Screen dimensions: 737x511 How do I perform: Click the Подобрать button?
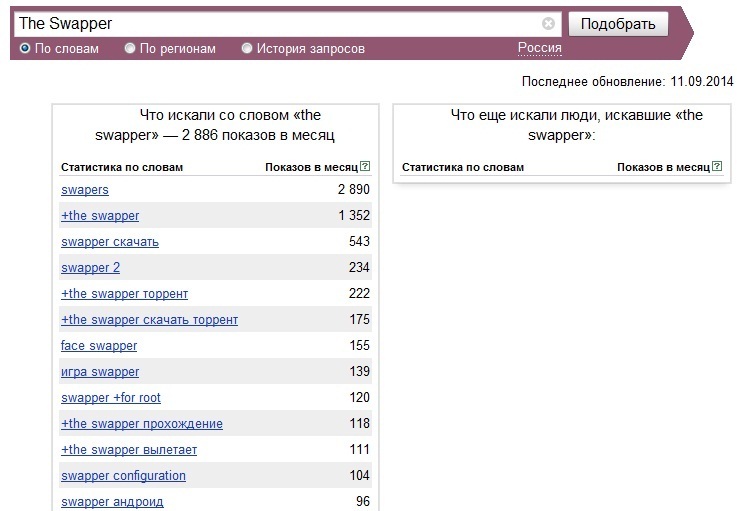(x=618, y=24)
